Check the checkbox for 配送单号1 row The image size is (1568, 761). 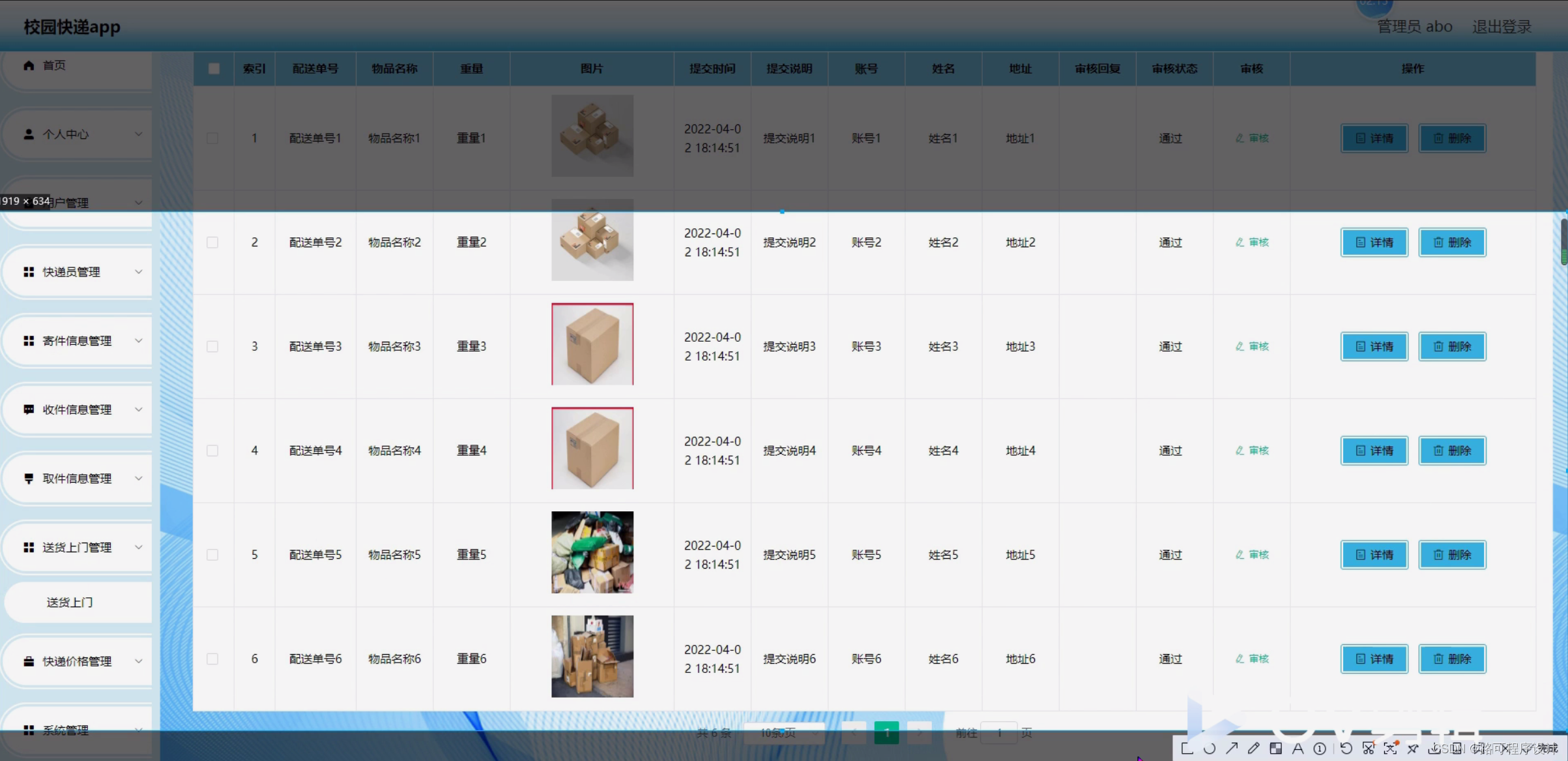212,138
